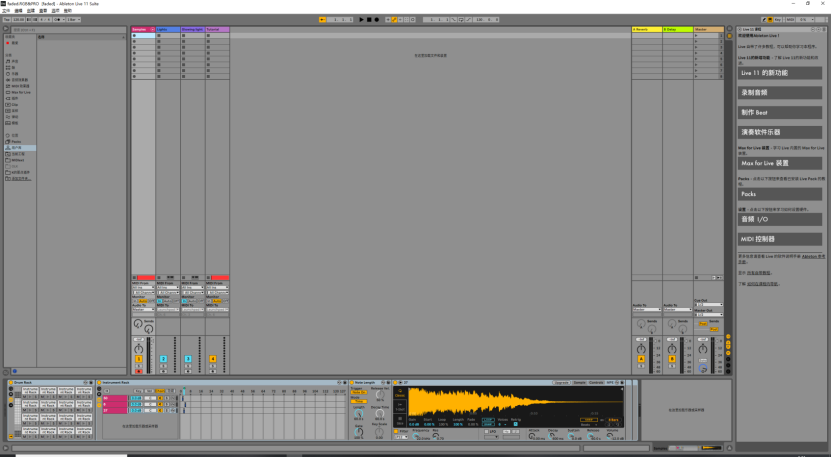Click Instrument Rack Hot-Swap button
831x457 pixels.
pos(339,382)
